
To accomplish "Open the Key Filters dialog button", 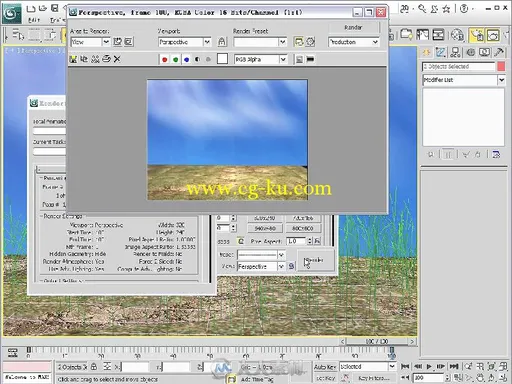I will [x=373, y=378].
